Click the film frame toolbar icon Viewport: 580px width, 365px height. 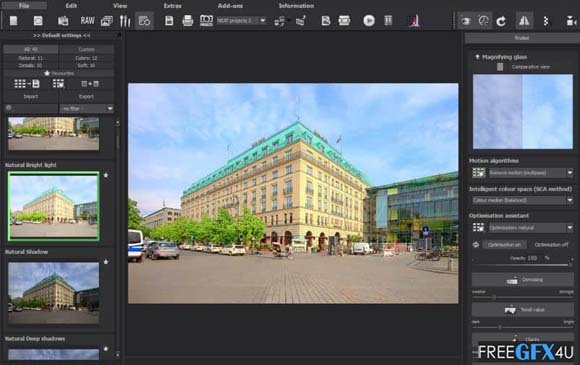(x=344, y=21)
